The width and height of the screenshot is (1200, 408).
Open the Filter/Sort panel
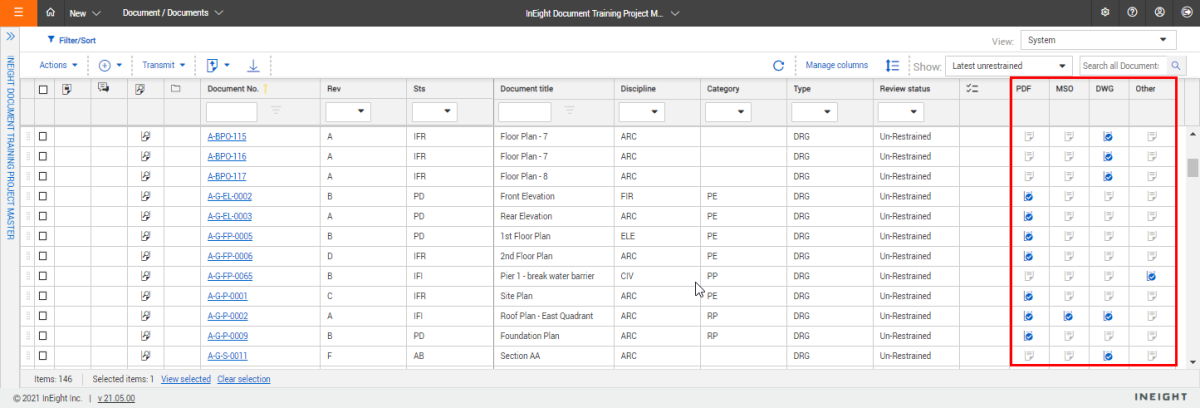[x=70, y=40]
